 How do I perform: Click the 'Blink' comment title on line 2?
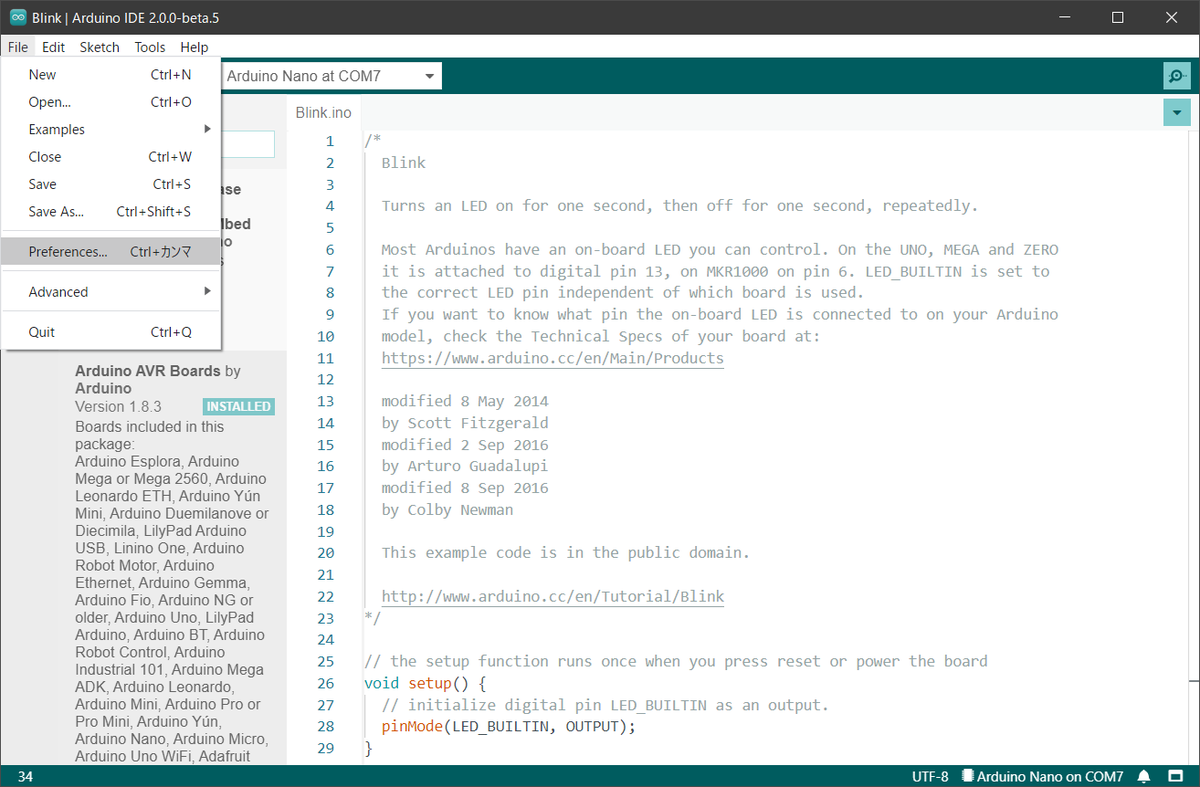pyautogui.click(x=403, y=163)
